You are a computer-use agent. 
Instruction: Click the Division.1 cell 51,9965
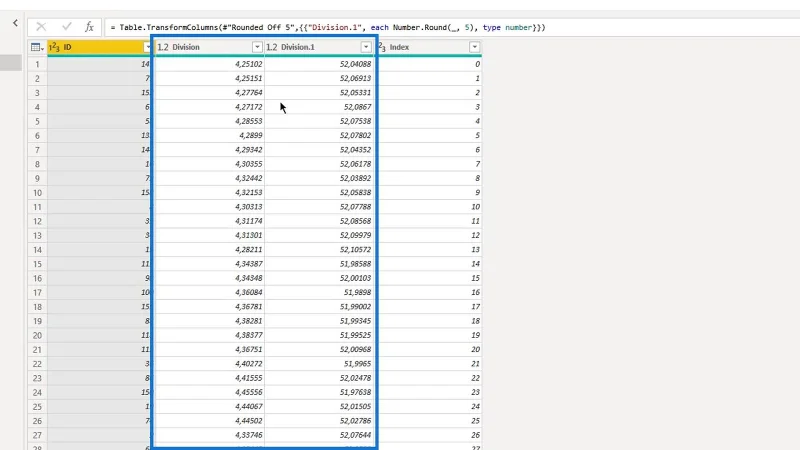click(319, 364)
